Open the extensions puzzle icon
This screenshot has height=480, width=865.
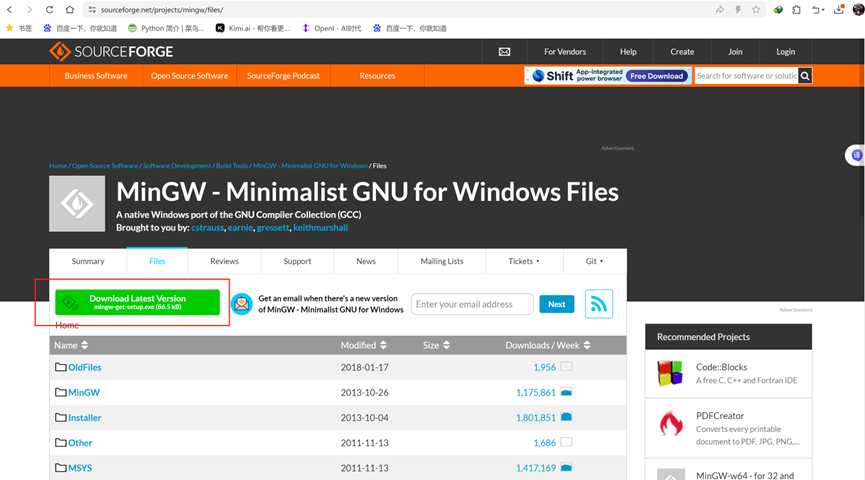[x=797, y=9]
